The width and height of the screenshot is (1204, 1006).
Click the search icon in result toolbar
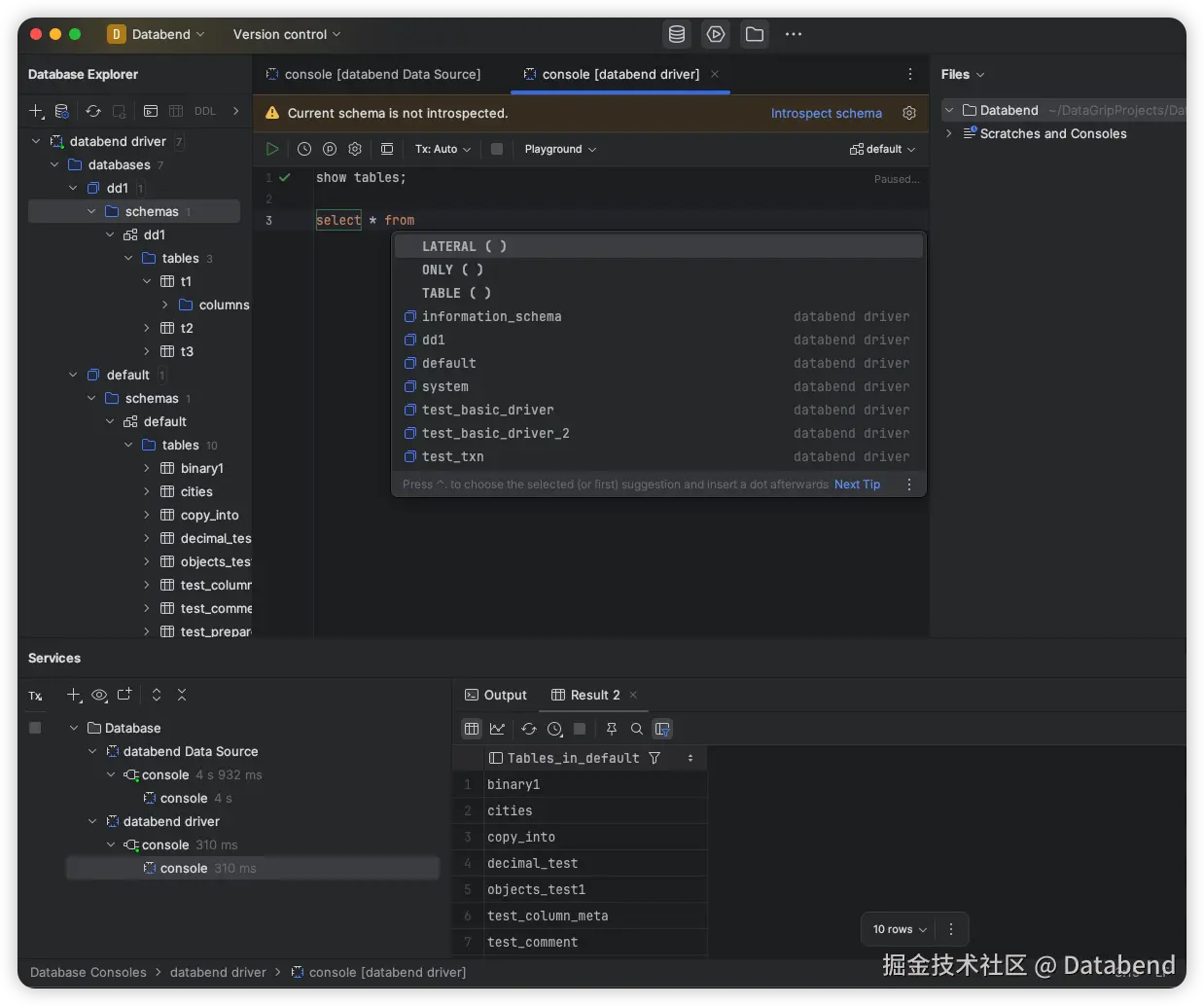tap(637, 729)
